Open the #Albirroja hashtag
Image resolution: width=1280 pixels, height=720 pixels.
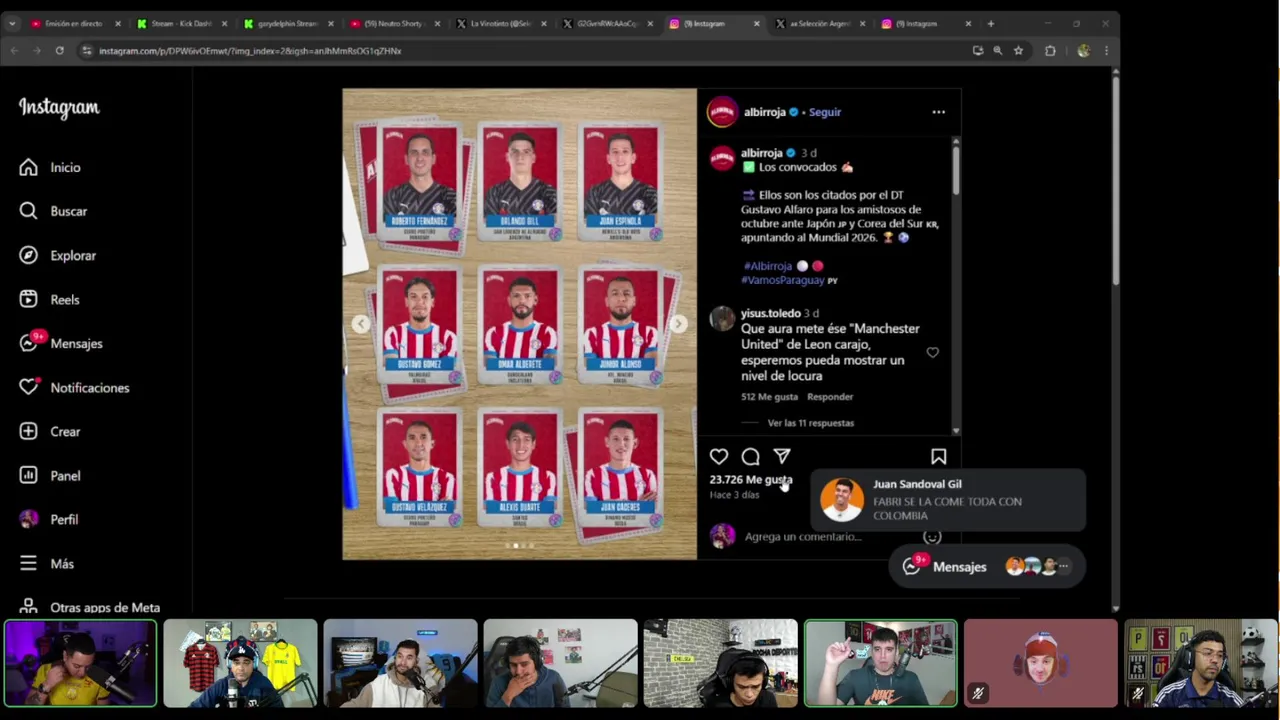pos(768,266)
